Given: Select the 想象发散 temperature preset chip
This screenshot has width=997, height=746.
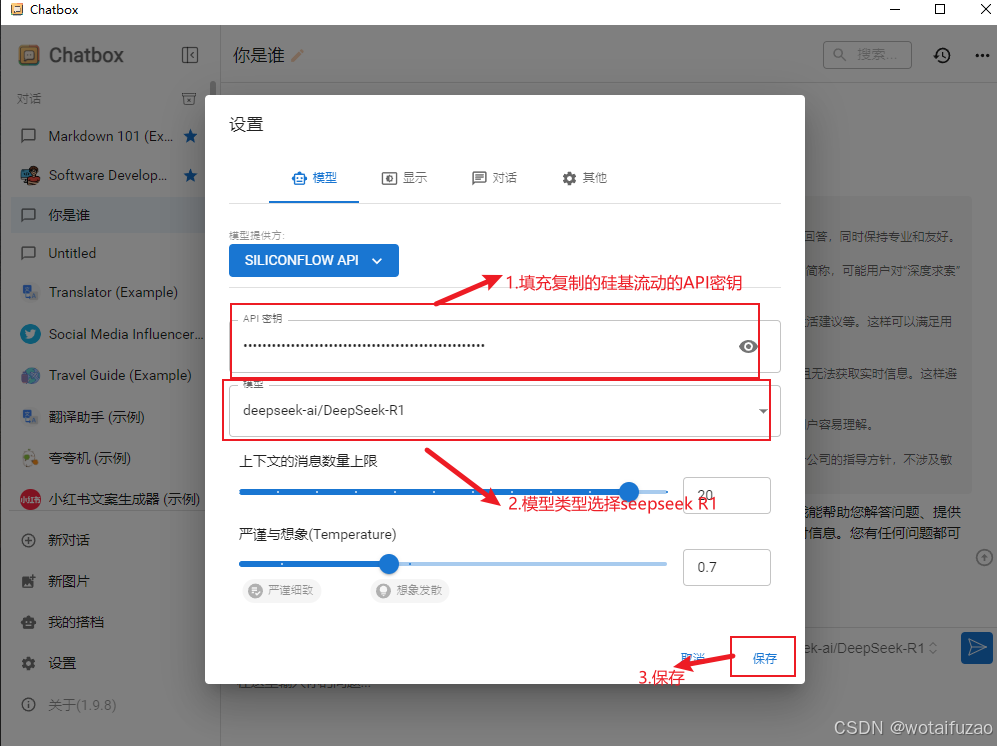Looking at the screenshot, I should tap(410, 590).
